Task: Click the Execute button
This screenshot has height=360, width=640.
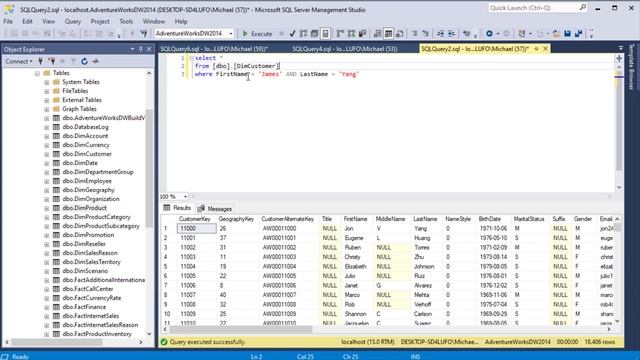Action: click(257, 34)
